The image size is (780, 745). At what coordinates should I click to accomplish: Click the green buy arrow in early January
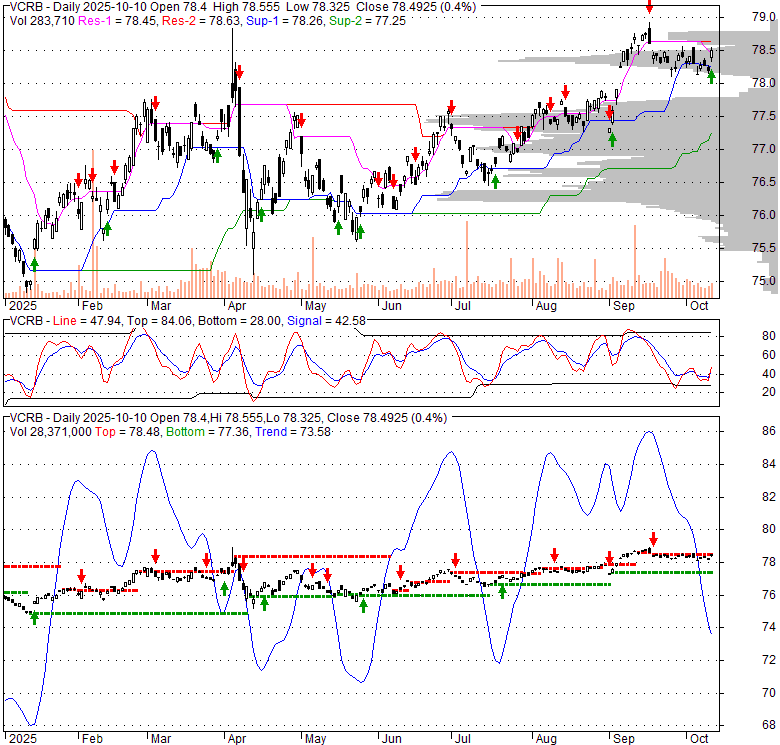coord(35,263)
